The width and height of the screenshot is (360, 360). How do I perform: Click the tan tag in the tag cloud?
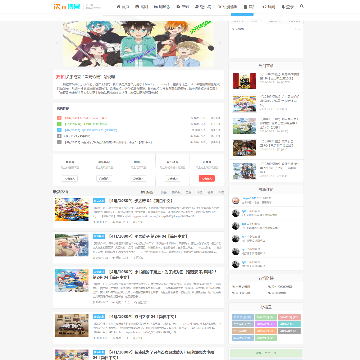(243, 331)
